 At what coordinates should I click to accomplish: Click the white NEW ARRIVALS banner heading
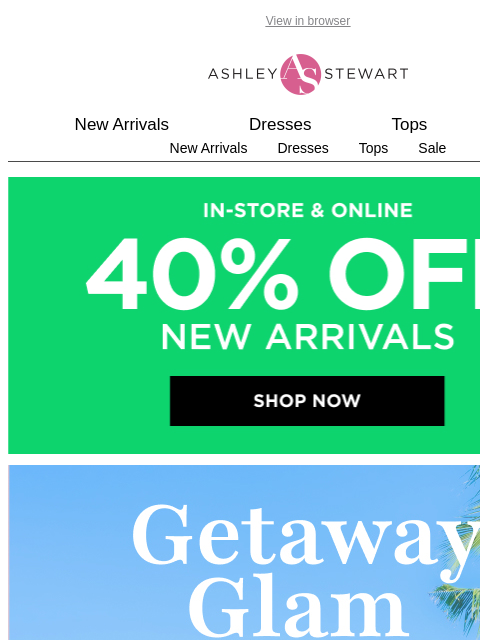click(308, 337)
